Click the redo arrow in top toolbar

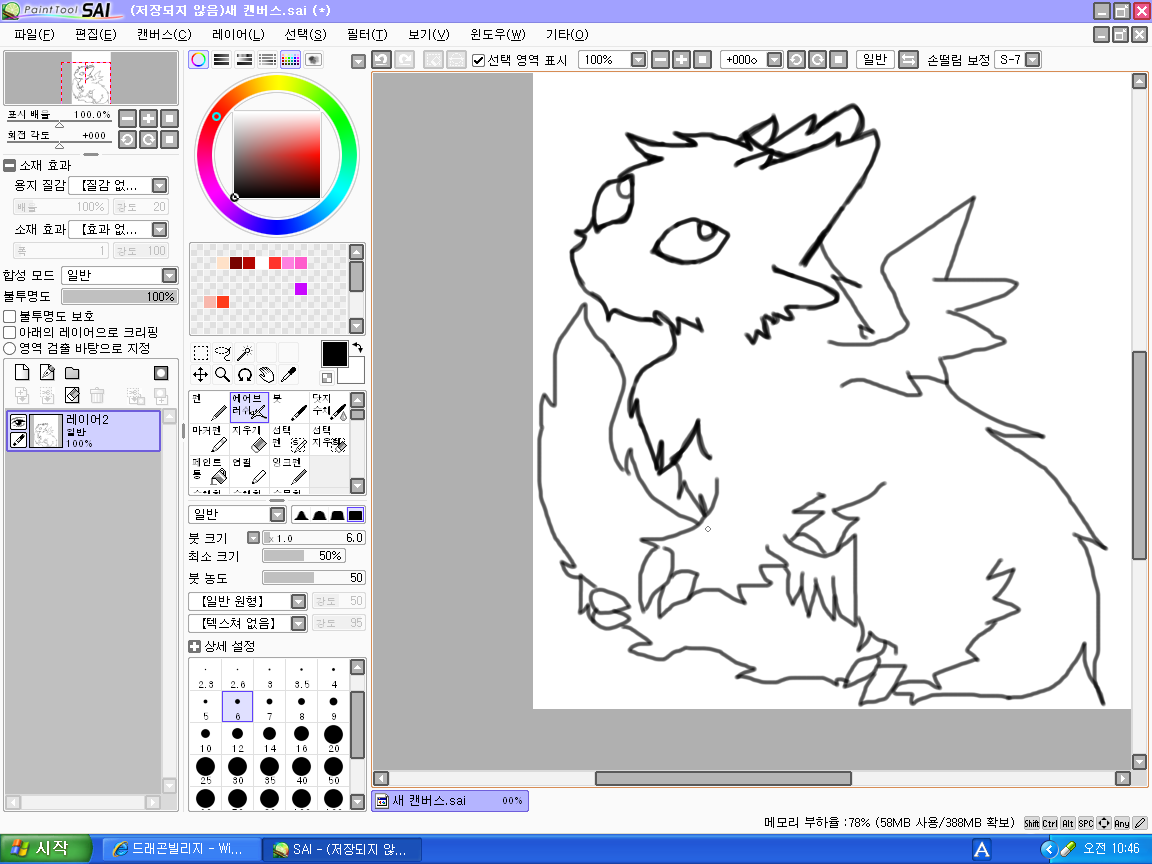pos(404,60)
